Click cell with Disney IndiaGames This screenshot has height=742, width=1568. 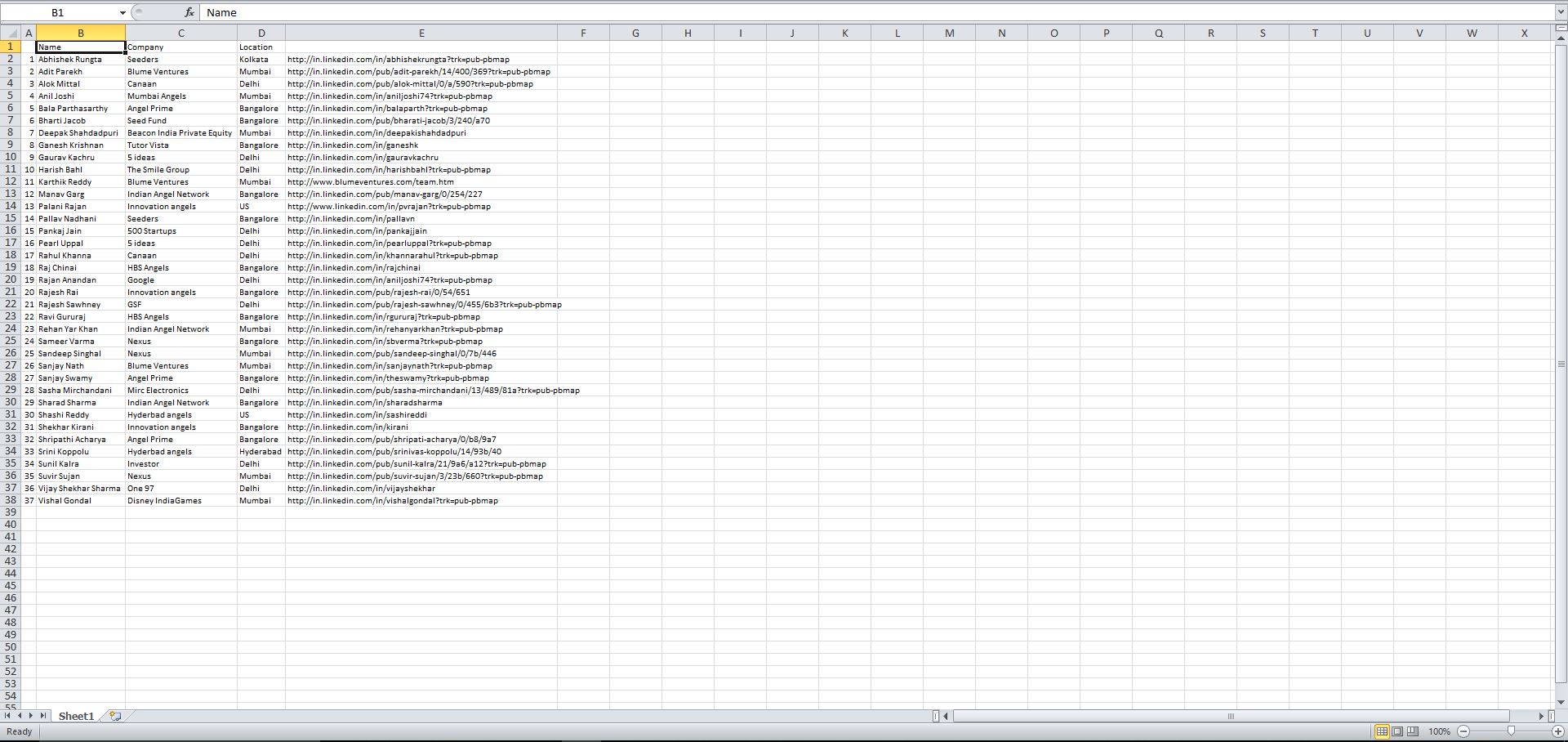181,500
